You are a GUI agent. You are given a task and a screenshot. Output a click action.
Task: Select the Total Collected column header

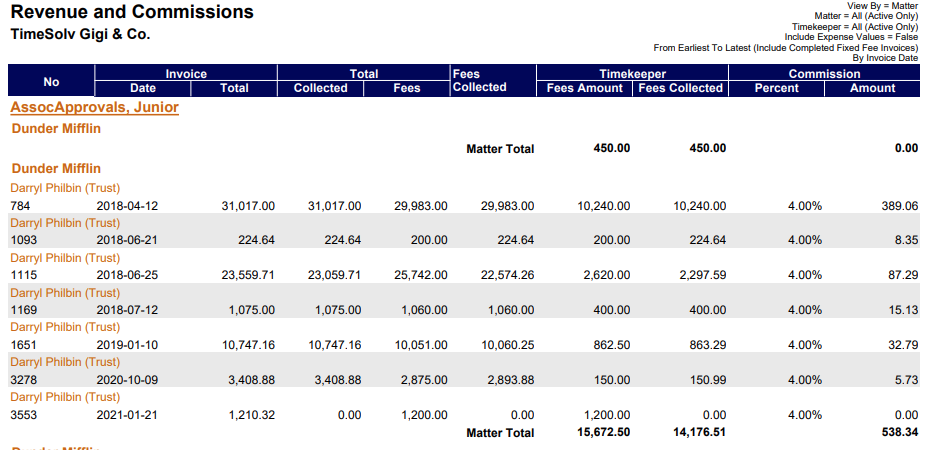click(320, 88)
